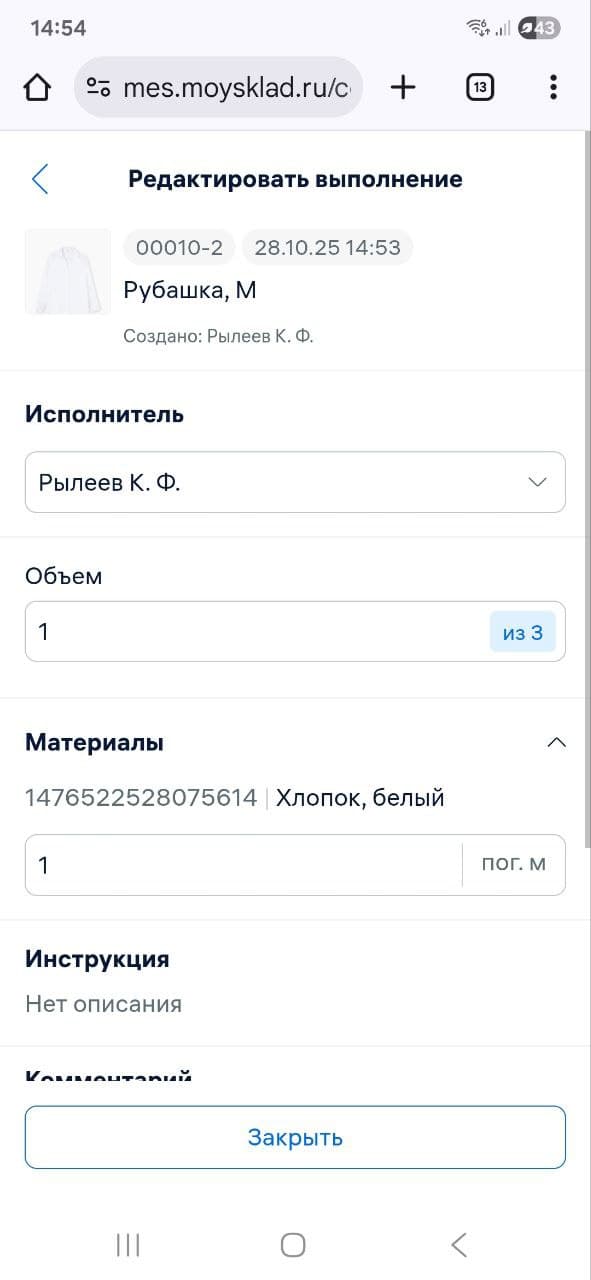
Task: Tap the 28.10.25 14:53 timestamp tag
Action: coord(327,247)
